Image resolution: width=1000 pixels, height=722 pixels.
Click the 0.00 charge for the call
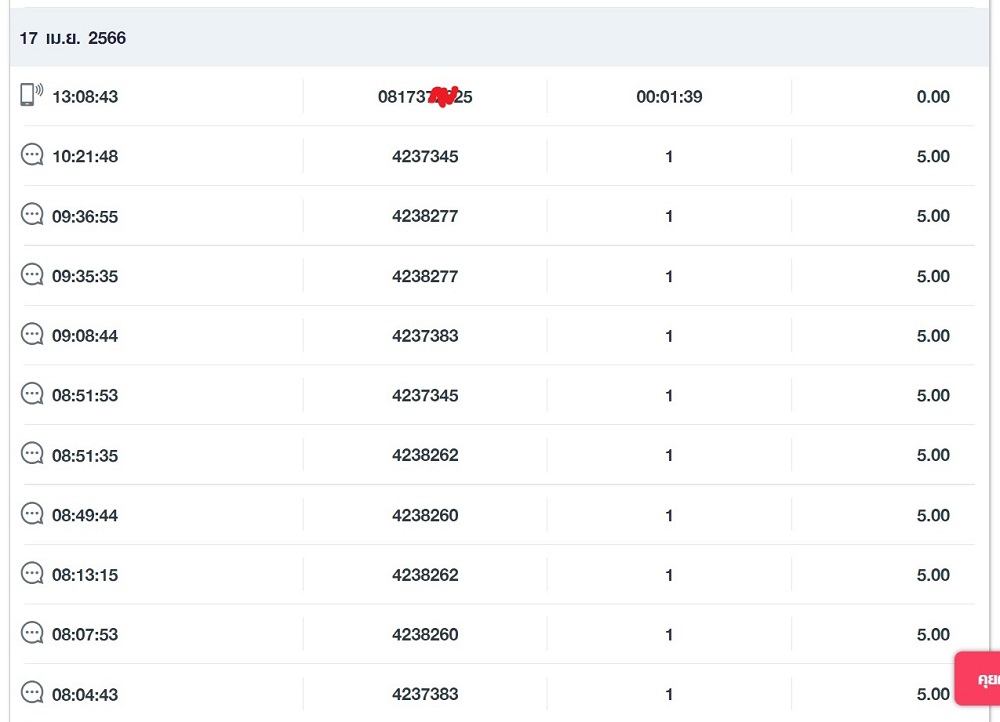[x=932, y=97]
